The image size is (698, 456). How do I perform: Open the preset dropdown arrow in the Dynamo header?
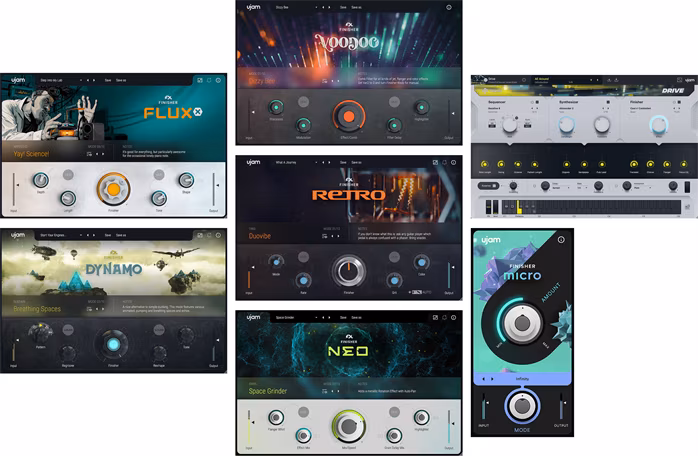[81, 235]
